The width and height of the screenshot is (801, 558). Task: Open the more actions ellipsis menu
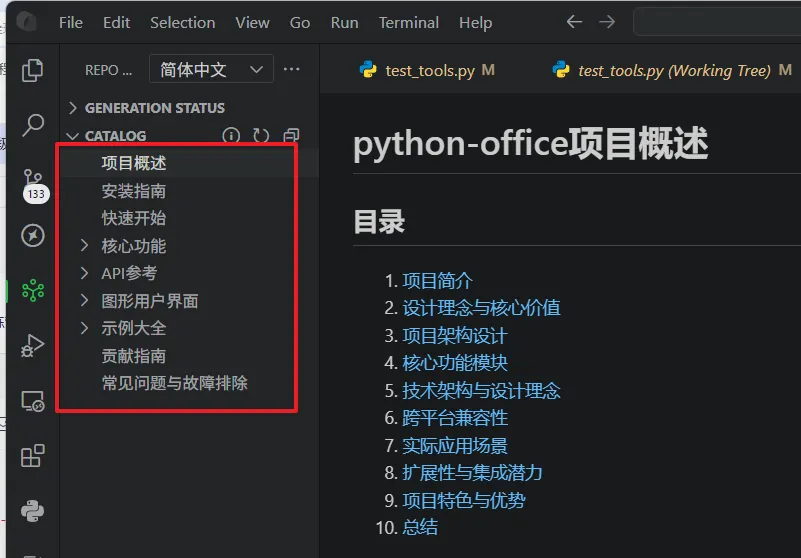pos(292,69)
